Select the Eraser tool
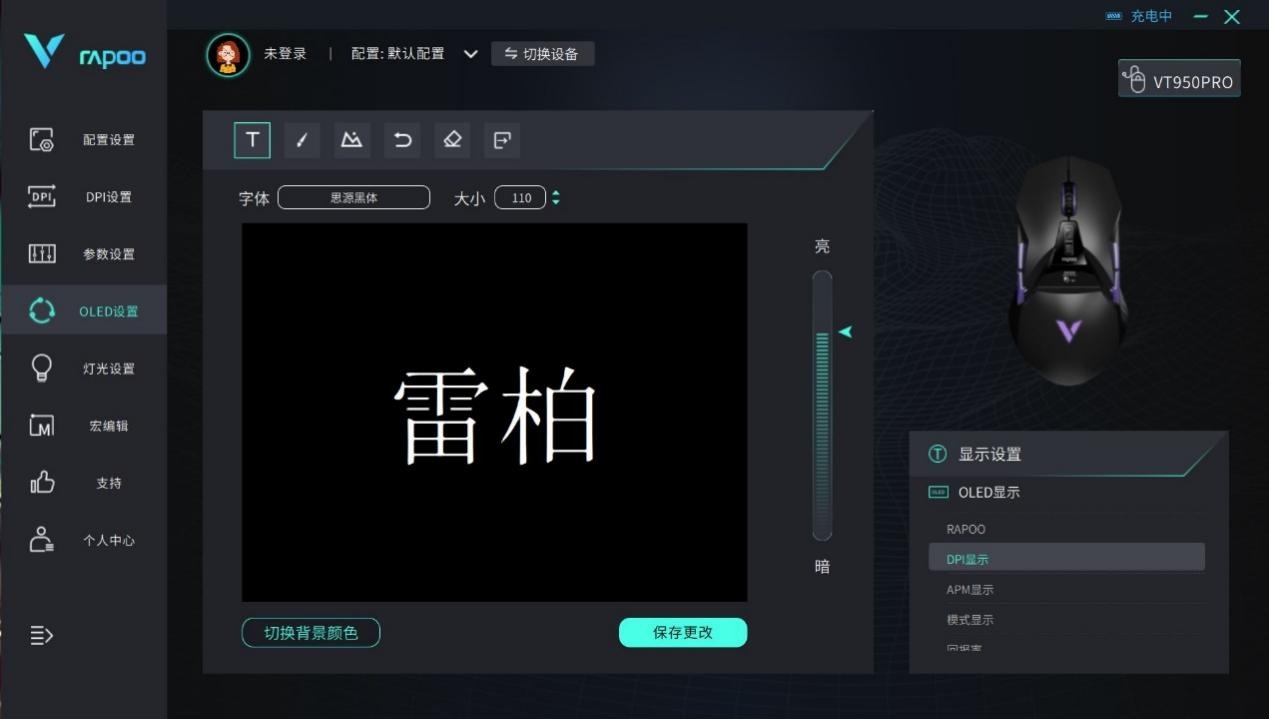This screenshot has width=1269, height=719. click(x=452, y=140)
